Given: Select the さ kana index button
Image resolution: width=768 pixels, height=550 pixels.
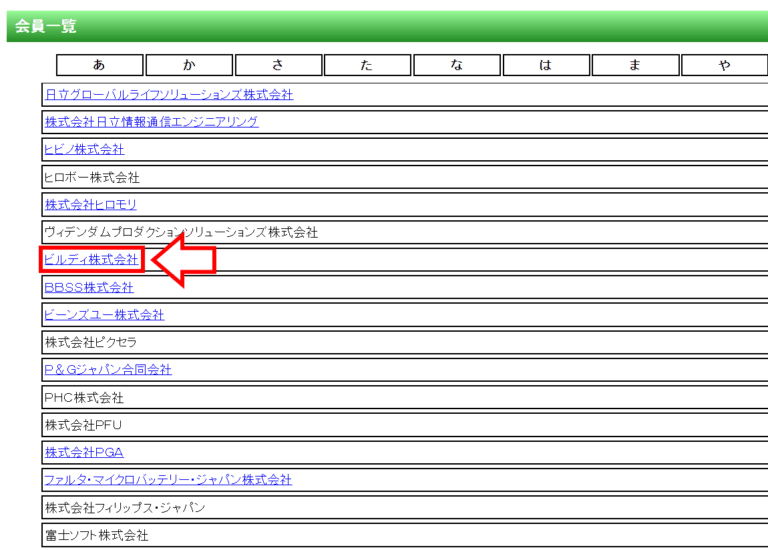Looking at the screenshot, I should point(278,65).
